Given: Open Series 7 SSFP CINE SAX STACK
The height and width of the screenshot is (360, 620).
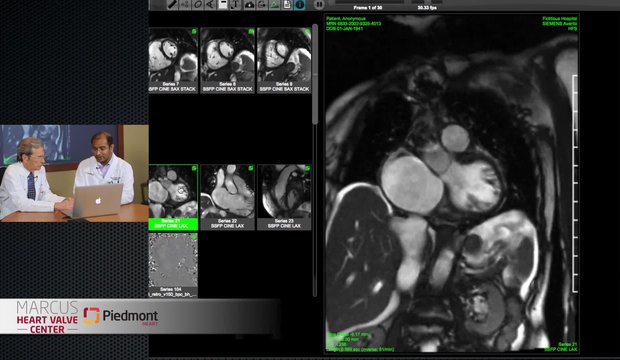Looking at the screenshot, I should pyautogui.click(x=173, y=60).
